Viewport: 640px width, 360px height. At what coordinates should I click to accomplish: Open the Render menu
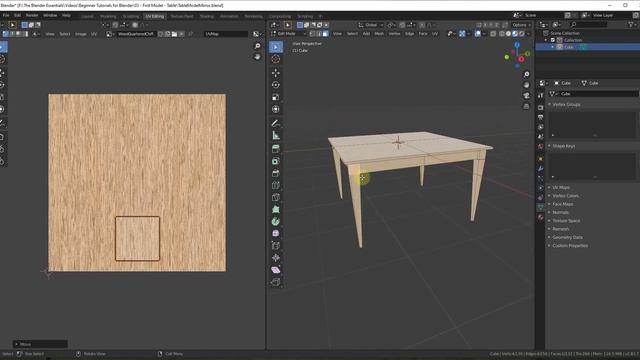tap(32, 16)
